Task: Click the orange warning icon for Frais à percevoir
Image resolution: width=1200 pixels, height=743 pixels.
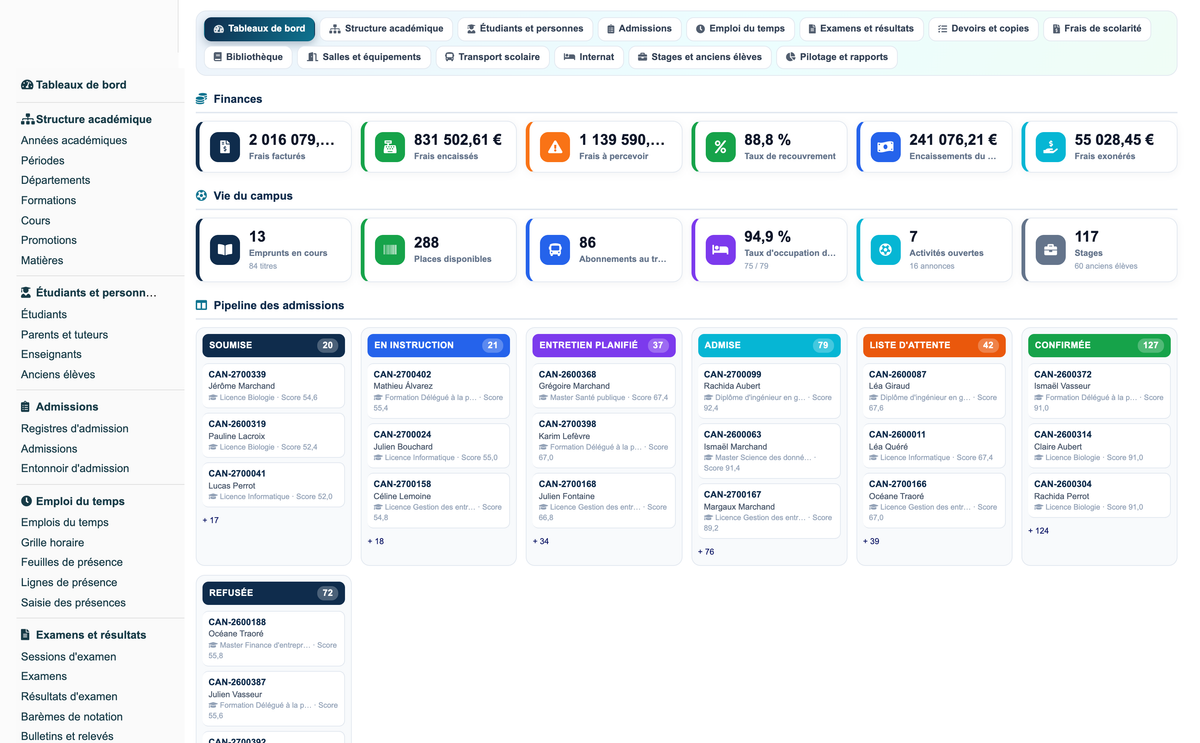Action: click(555, 147)
